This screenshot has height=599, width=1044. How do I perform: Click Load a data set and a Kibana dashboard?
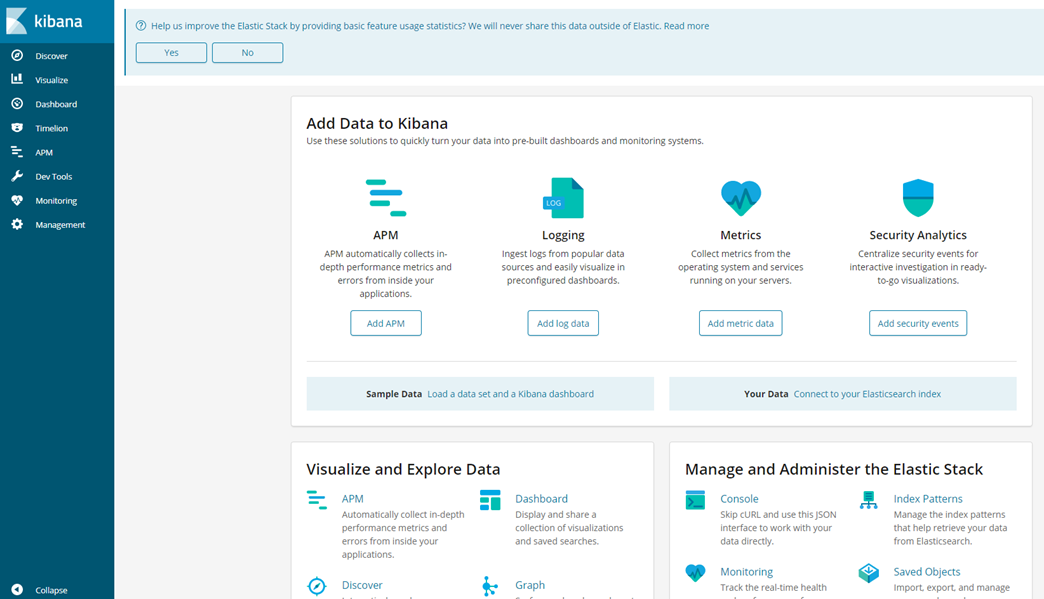tap(511, 394)
